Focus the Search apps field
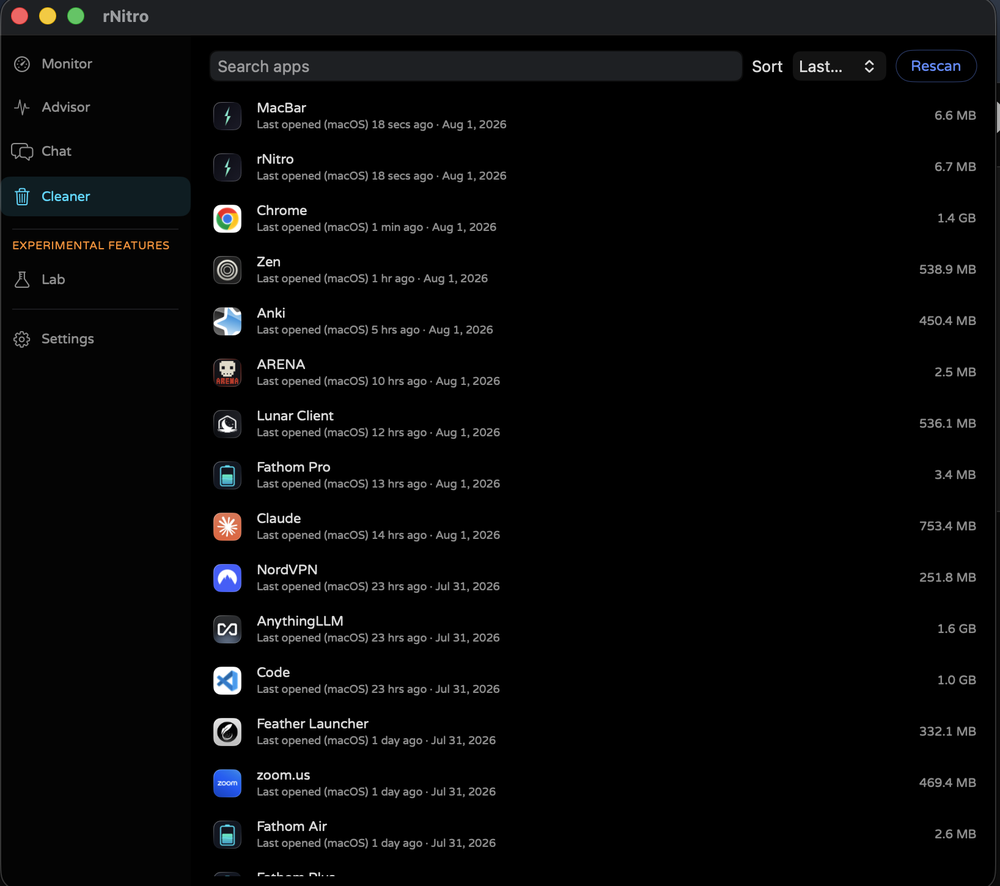The image size is (1000, 886). (476, 66)
